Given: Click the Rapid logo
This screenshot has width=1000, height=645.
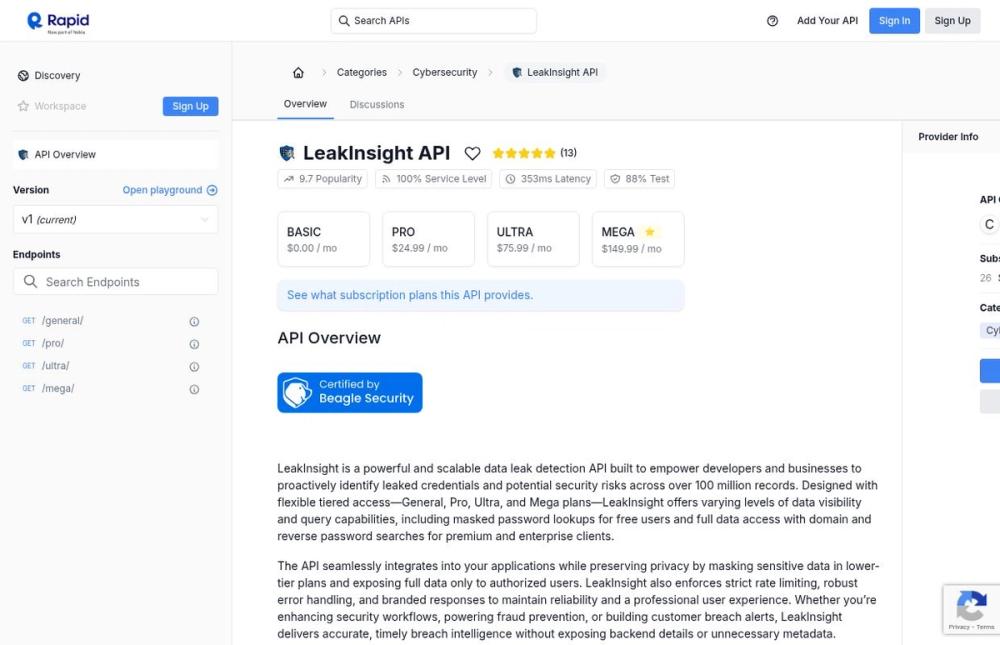Looking at the screenshot, I should pos(58,22).
